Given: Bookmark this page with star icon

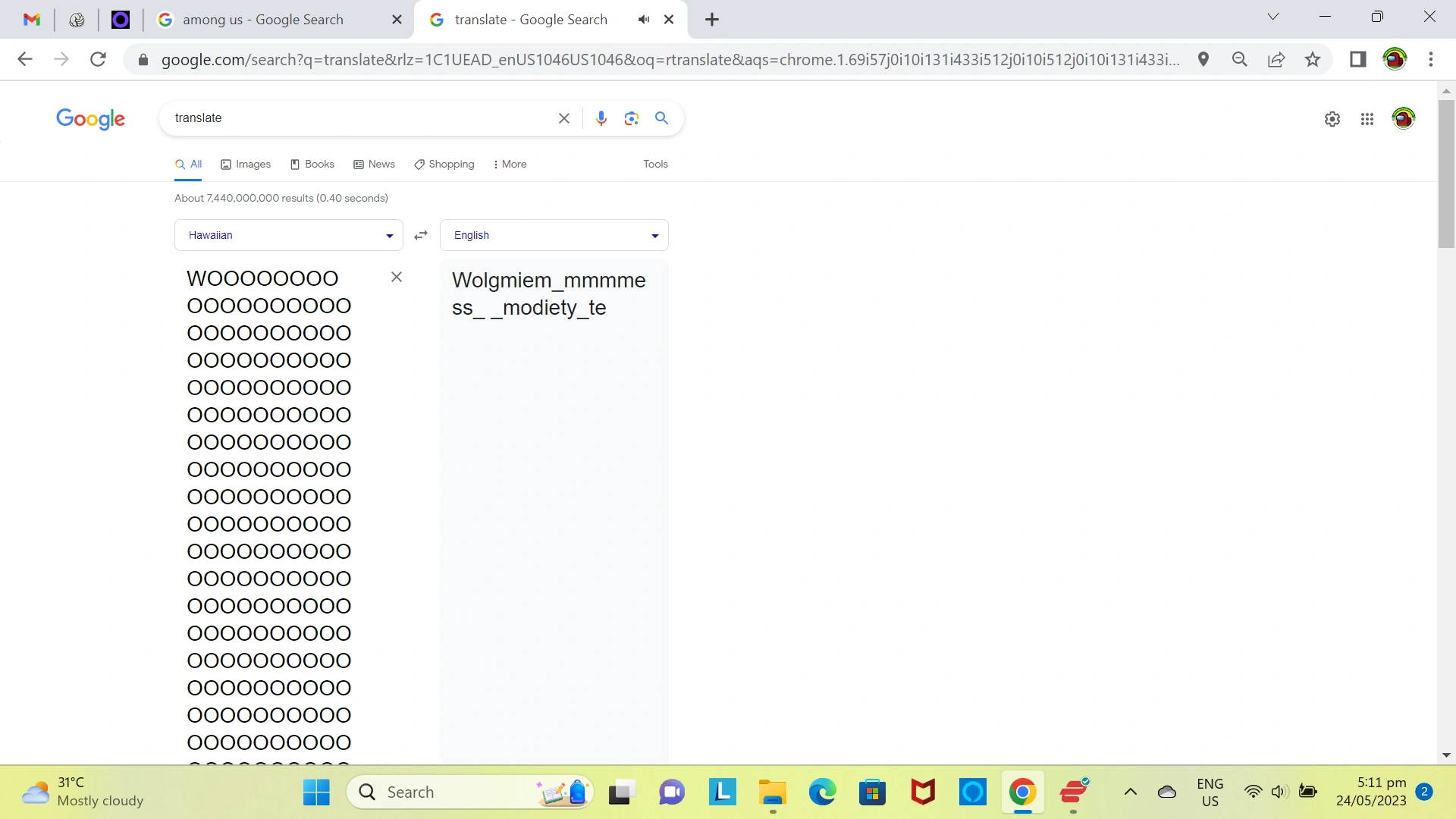Looking at the screenshot, I should coord(1313,59).
